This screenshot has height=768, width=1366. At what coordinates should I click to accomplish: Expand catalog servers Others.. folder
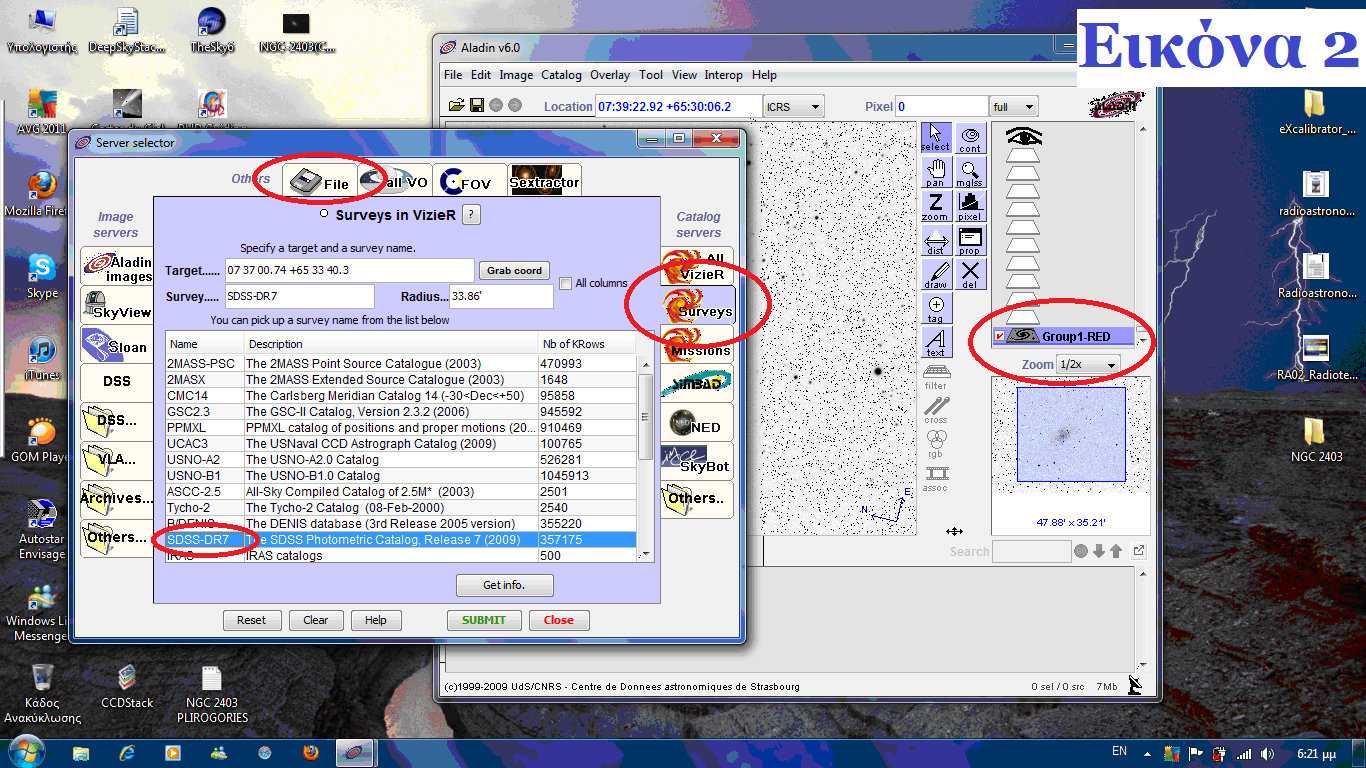[x=697, y=499]
